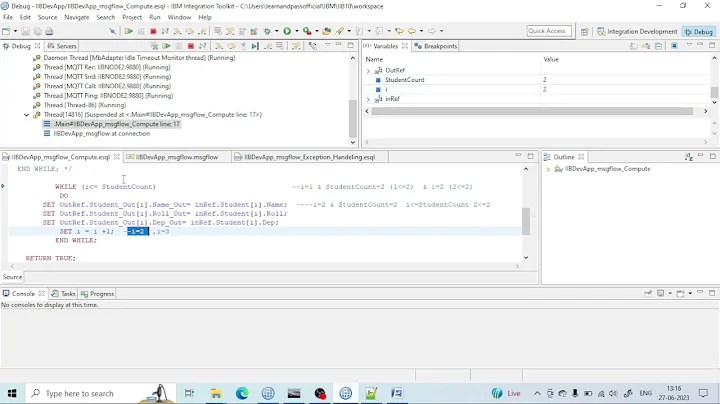Collapse the suspended Thread[14816] node
The image size is (720, 404).
pyautogui.click(x=27, y=115)
